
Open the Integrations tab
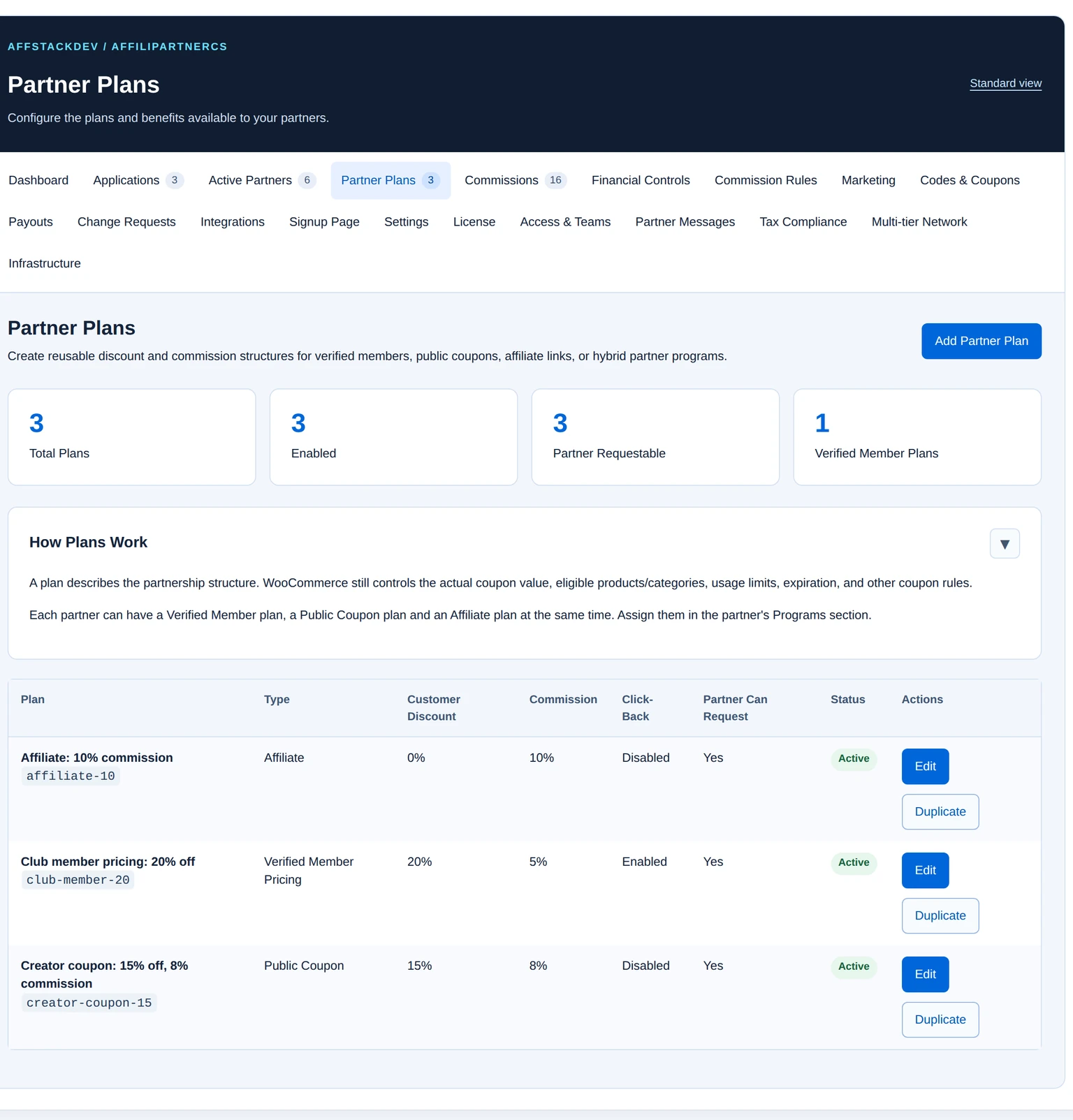coord(233,222)
